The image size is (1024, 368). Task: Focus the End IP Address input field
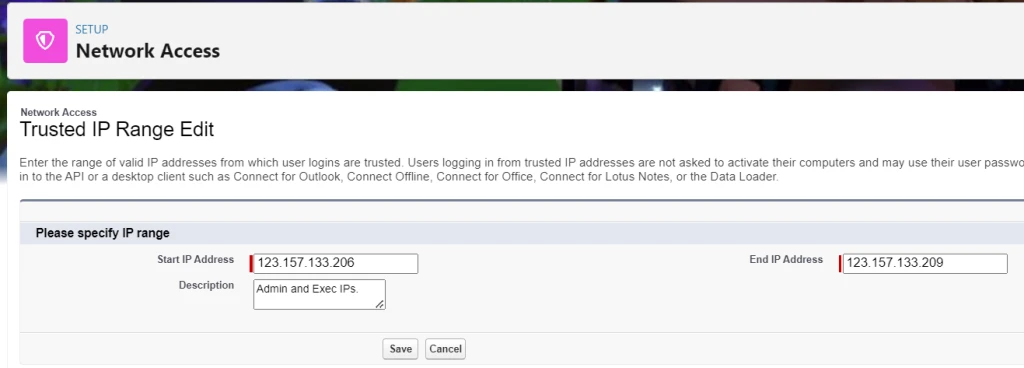(x=925, y=263)
